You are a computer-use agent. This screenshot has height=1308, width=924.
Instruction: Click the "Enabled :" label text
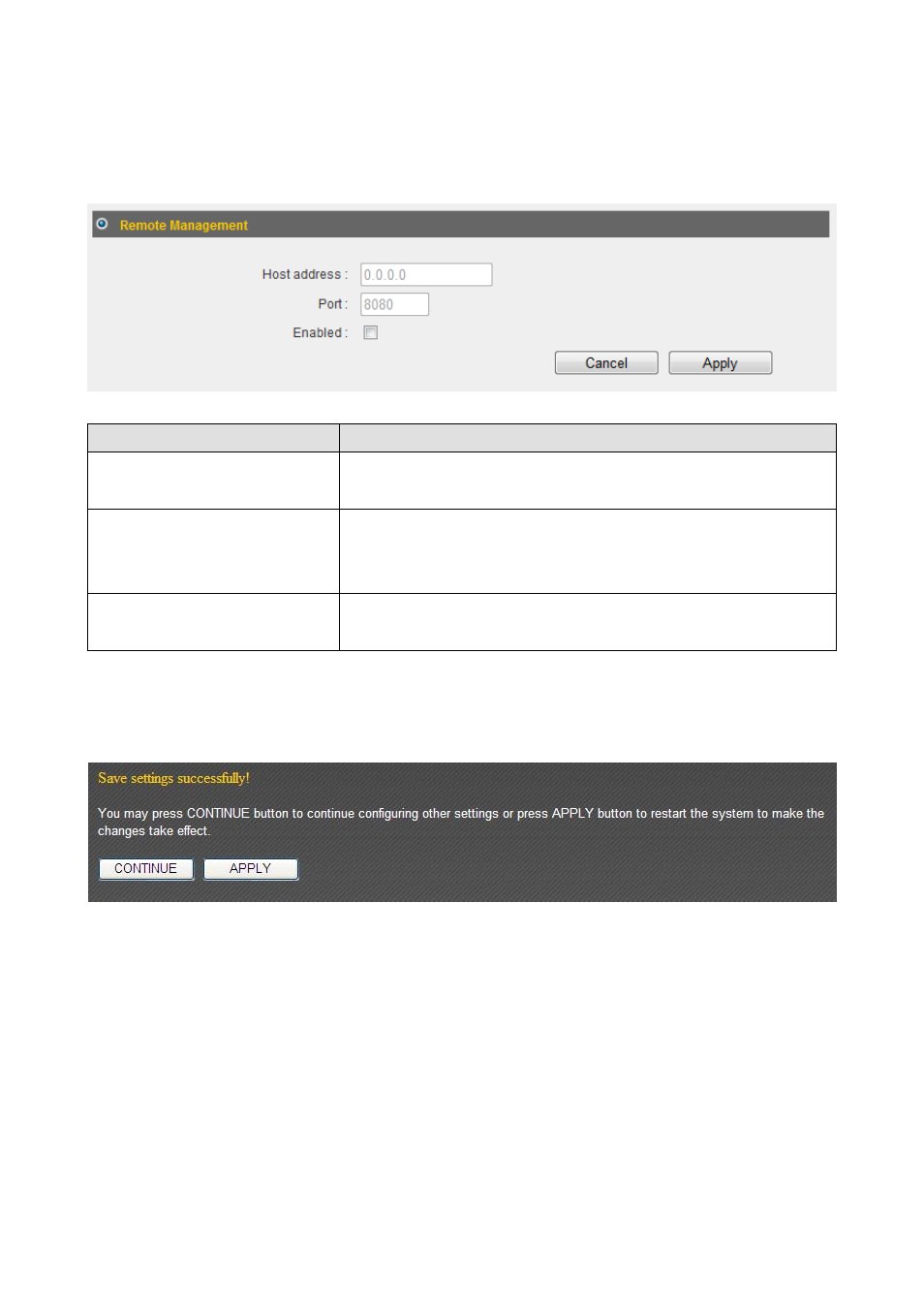(x=320, y=332)
